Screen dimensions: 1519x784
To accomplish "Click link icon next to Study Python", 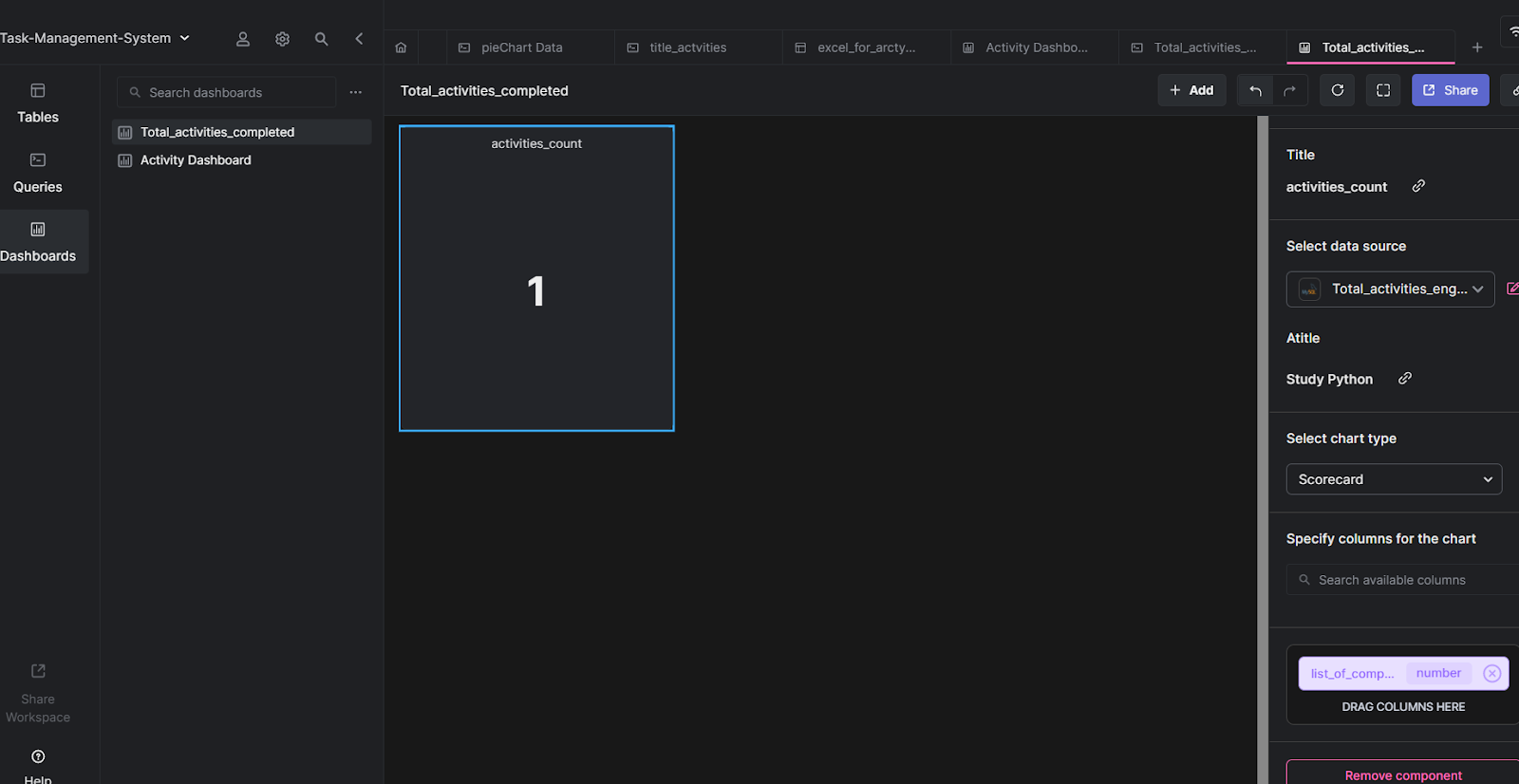I will (1405, 378).
